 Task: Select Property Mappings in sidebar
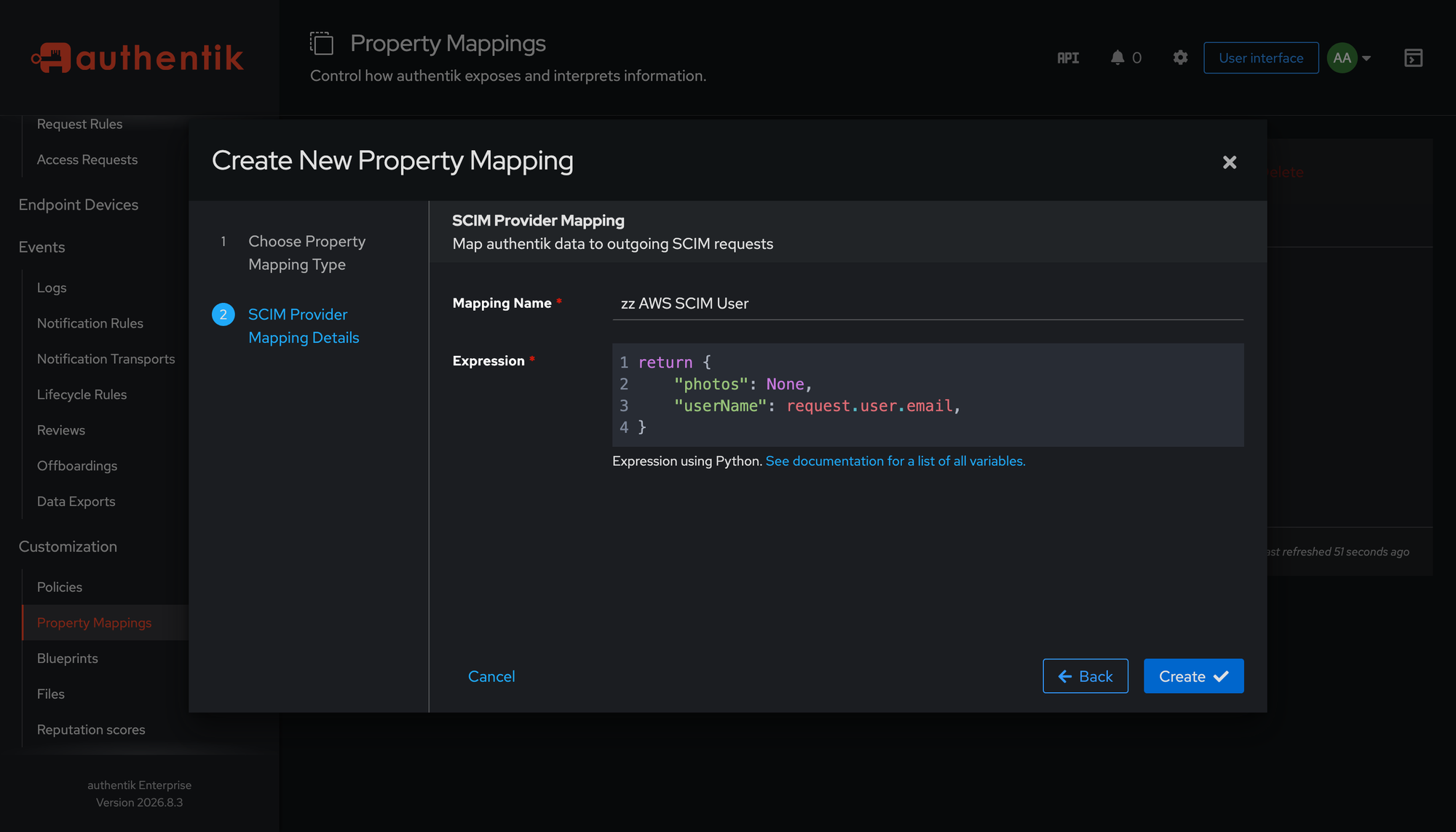[x=95, y=622]
